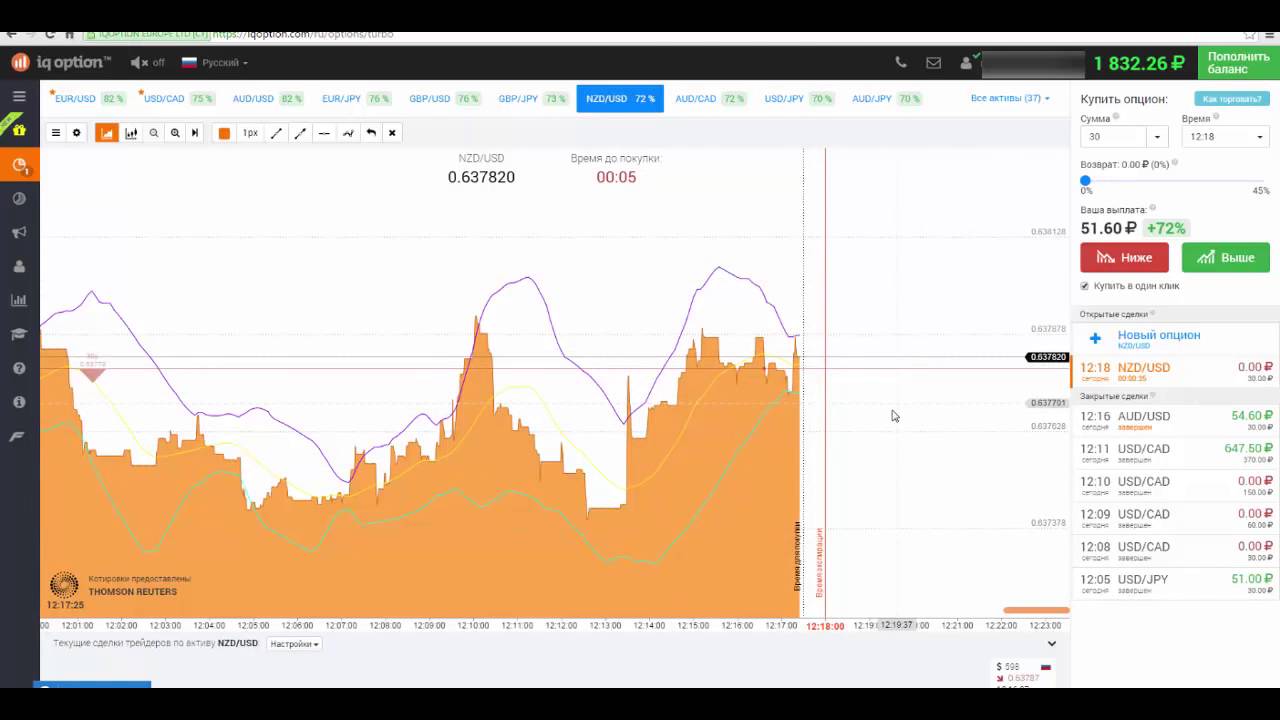Switch to the AUD/CAD asset tab
Image resolution: width=1280 pixels, height=720 pixels.
(x=709, y=99)
